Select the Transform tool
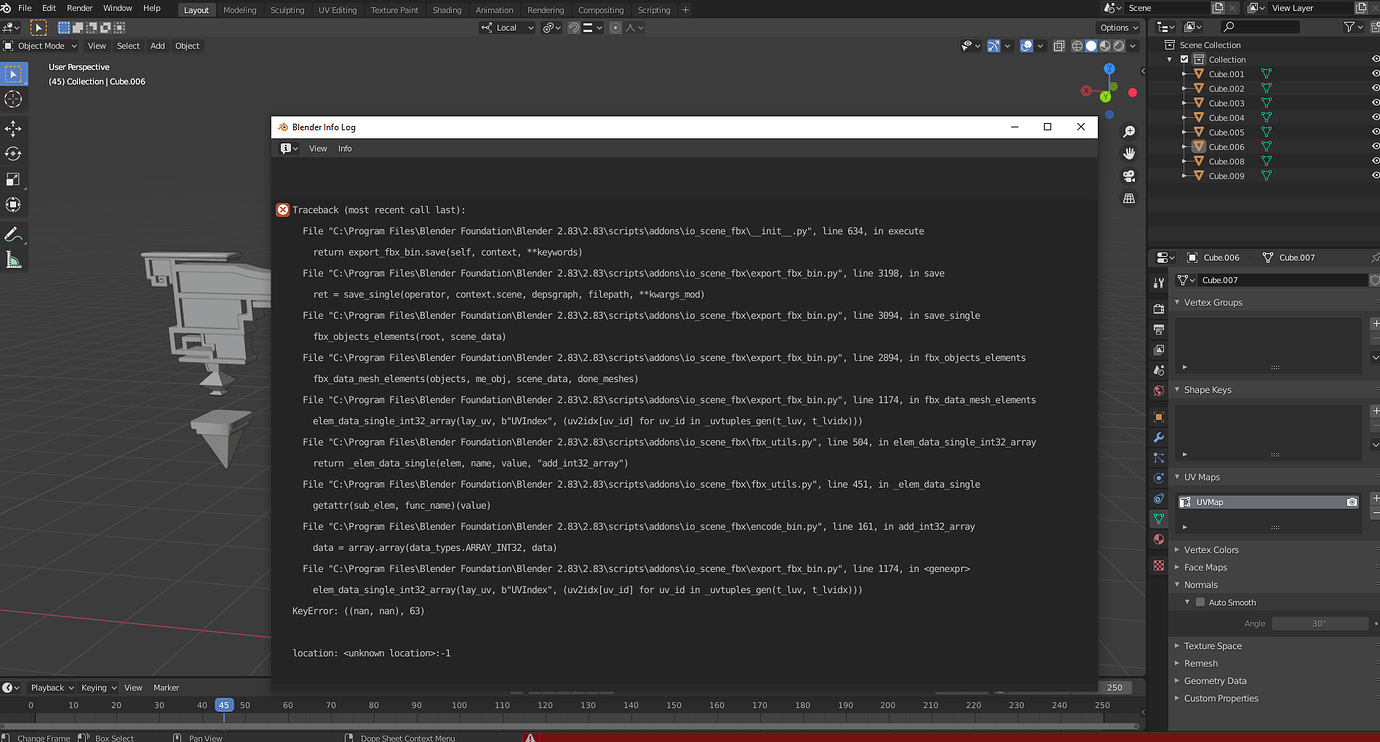 (13, 204)
